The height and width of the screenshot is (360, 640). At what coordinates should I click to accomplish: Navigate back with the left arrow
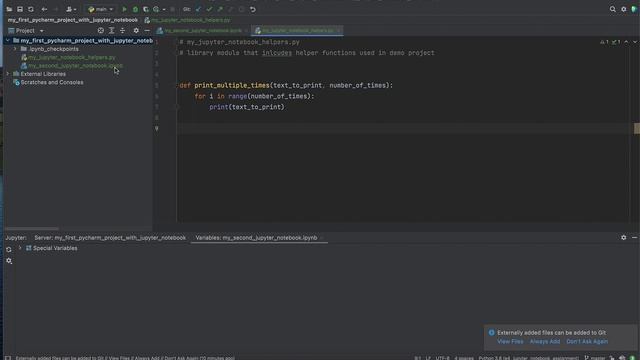44,9
